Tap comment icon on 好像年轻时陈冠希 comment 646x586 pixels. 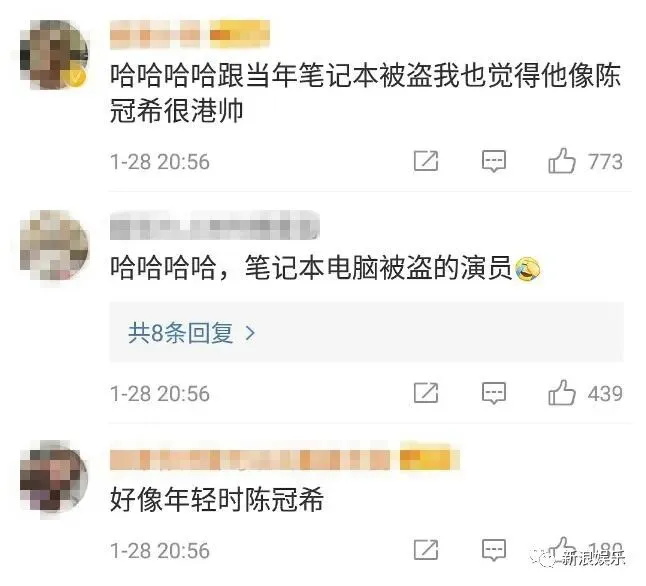pyautogui.click(x=494, y=550)
